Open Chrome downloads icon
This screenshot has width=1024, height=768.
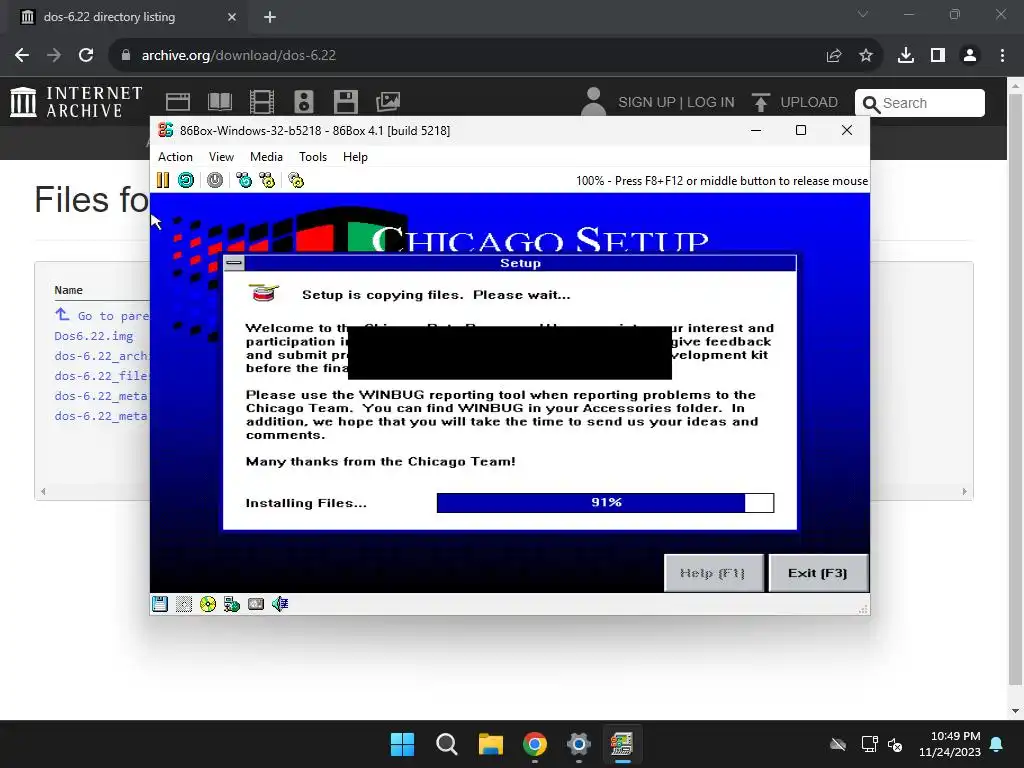[x=906, y=56]
